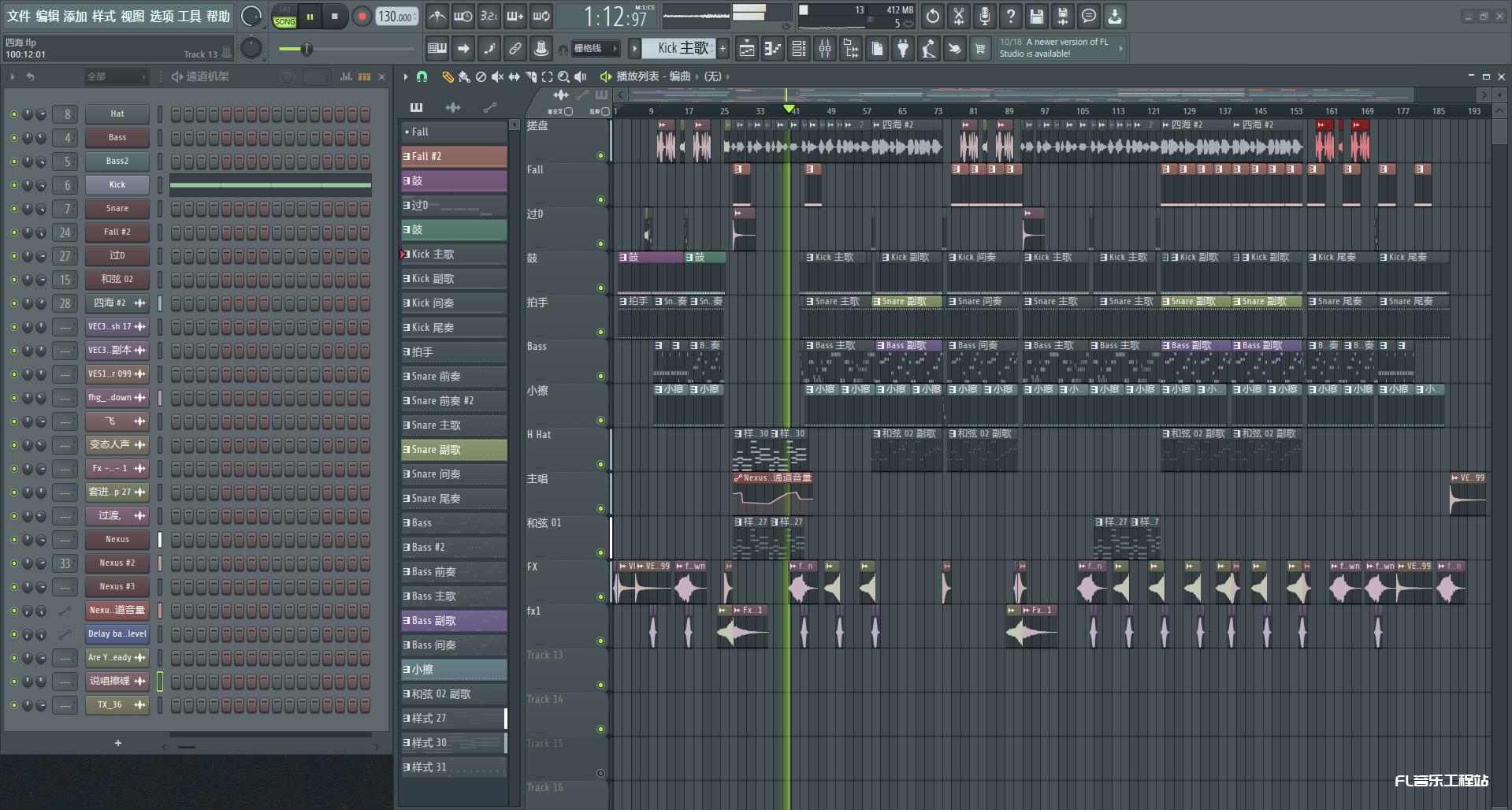This screenshot has height=810, width=1512.
Task: Open the 文件 menu
Action: [19, 16]
